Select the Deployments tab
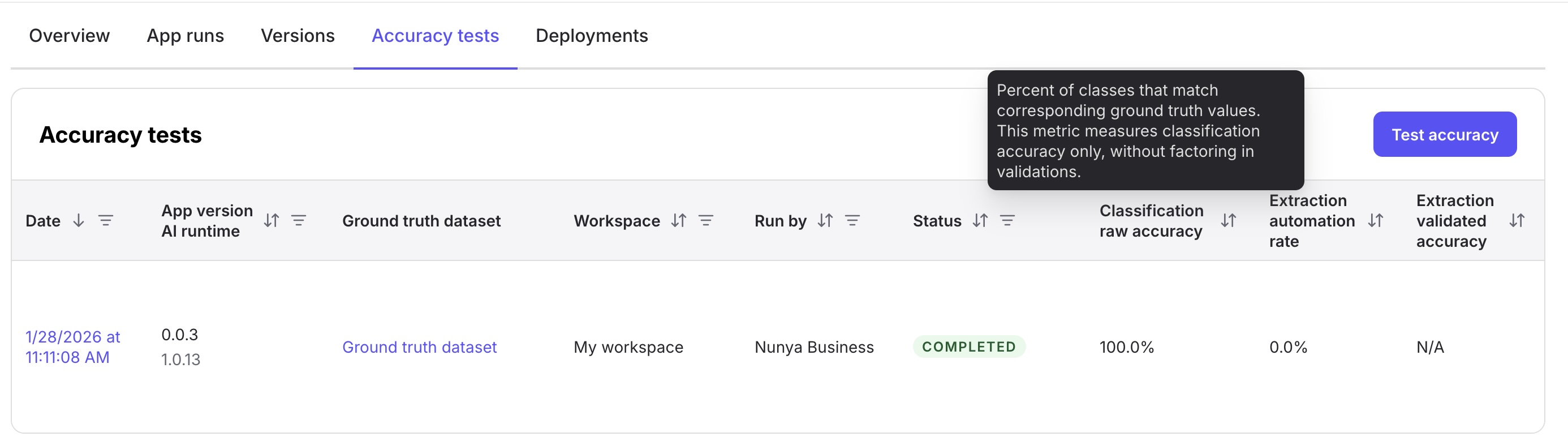 pos(591,36)
